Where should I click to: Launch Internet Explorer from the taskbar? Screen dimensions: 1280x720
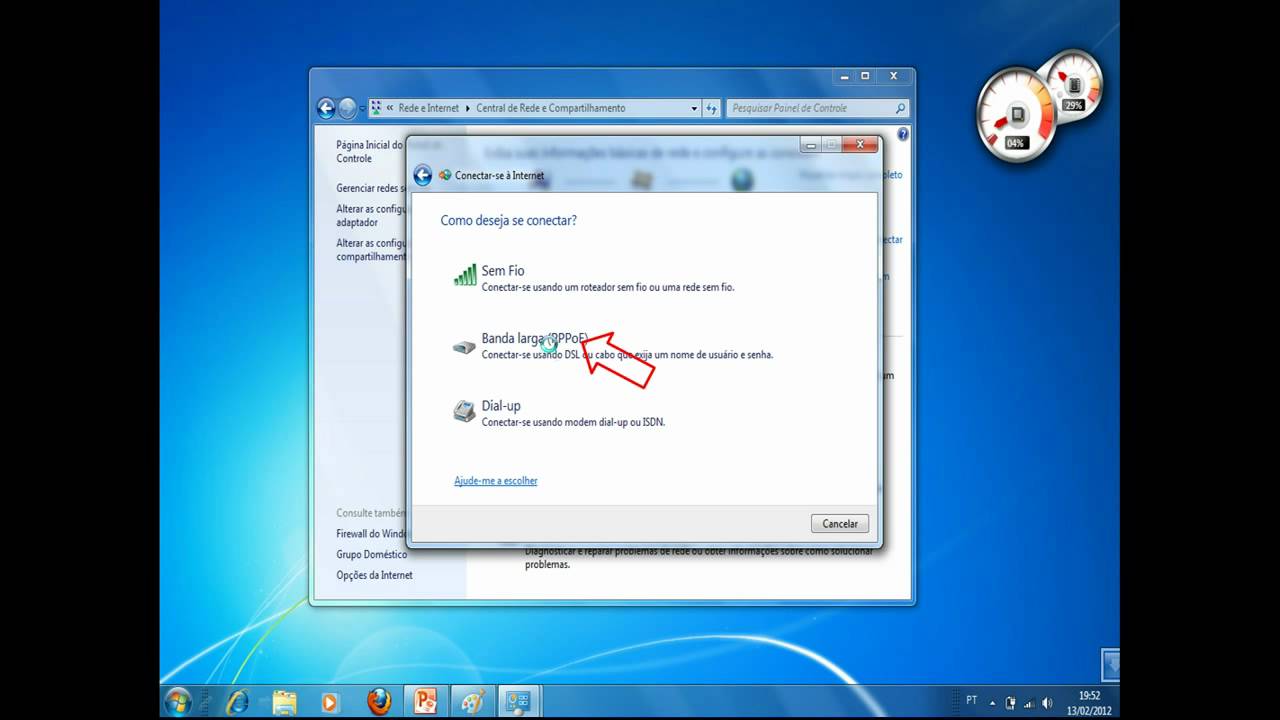(238, 702)
